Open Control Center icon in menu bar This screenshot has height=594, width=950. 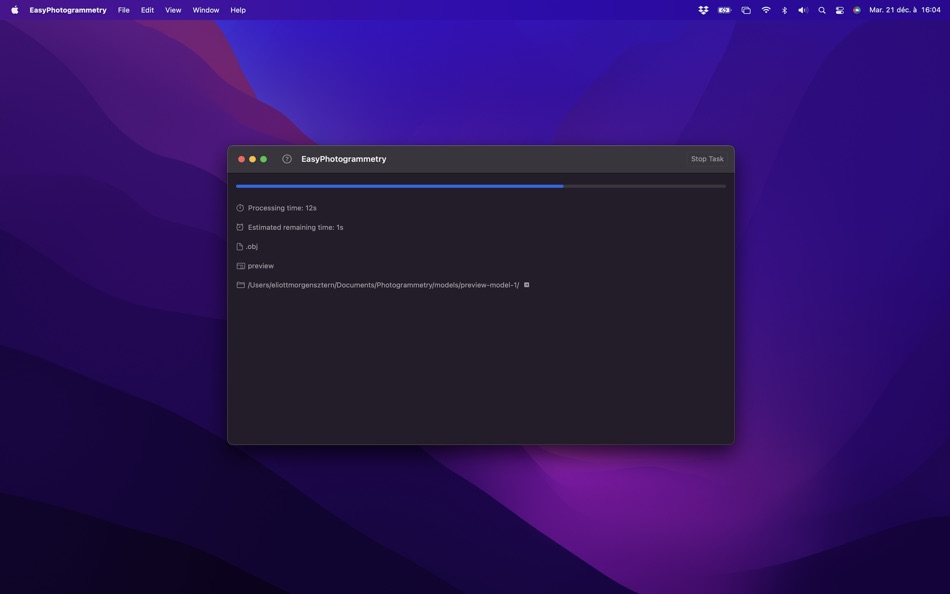pos(839,10)
